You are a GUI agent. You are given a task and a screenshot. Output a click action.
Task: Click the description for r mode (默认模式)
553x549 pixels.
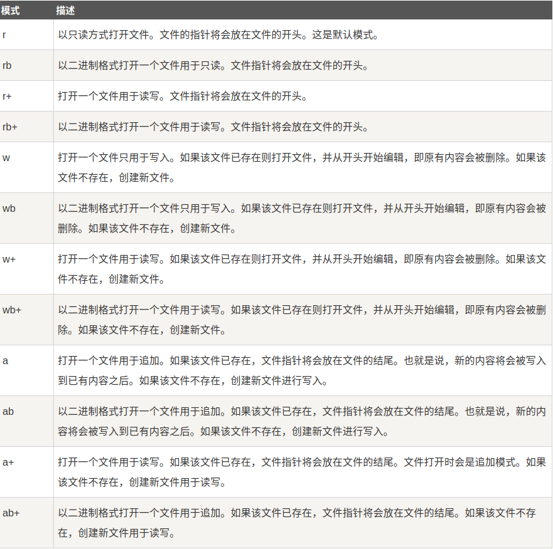[x=218, y=35]
